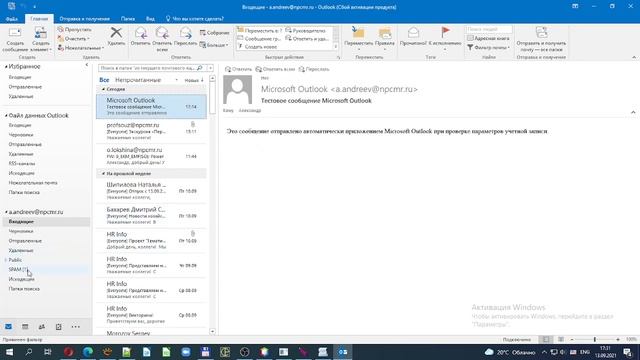This screenshot has height=360, width=640.
Task: Collapse the ribbon with the chevron
Action: point(634,58)
